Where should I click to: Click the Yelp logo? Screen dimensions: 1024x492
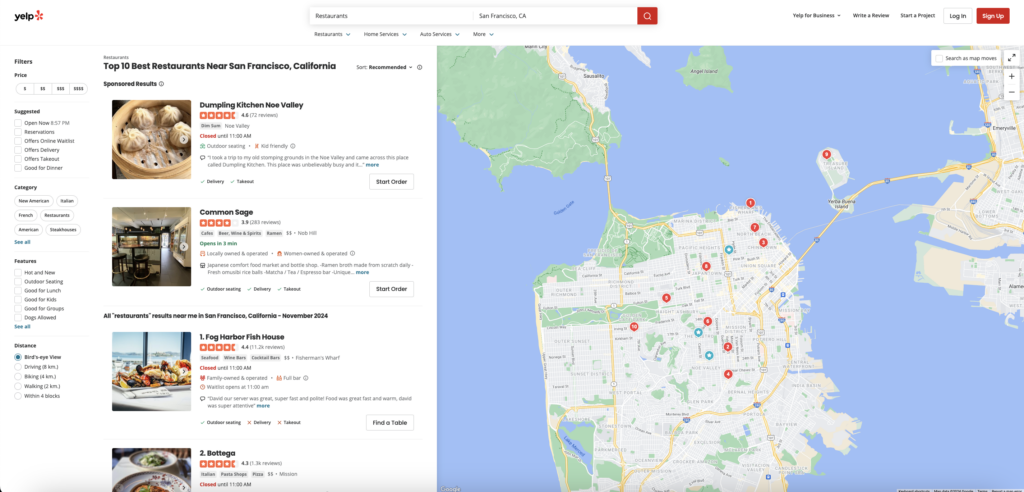29,16
